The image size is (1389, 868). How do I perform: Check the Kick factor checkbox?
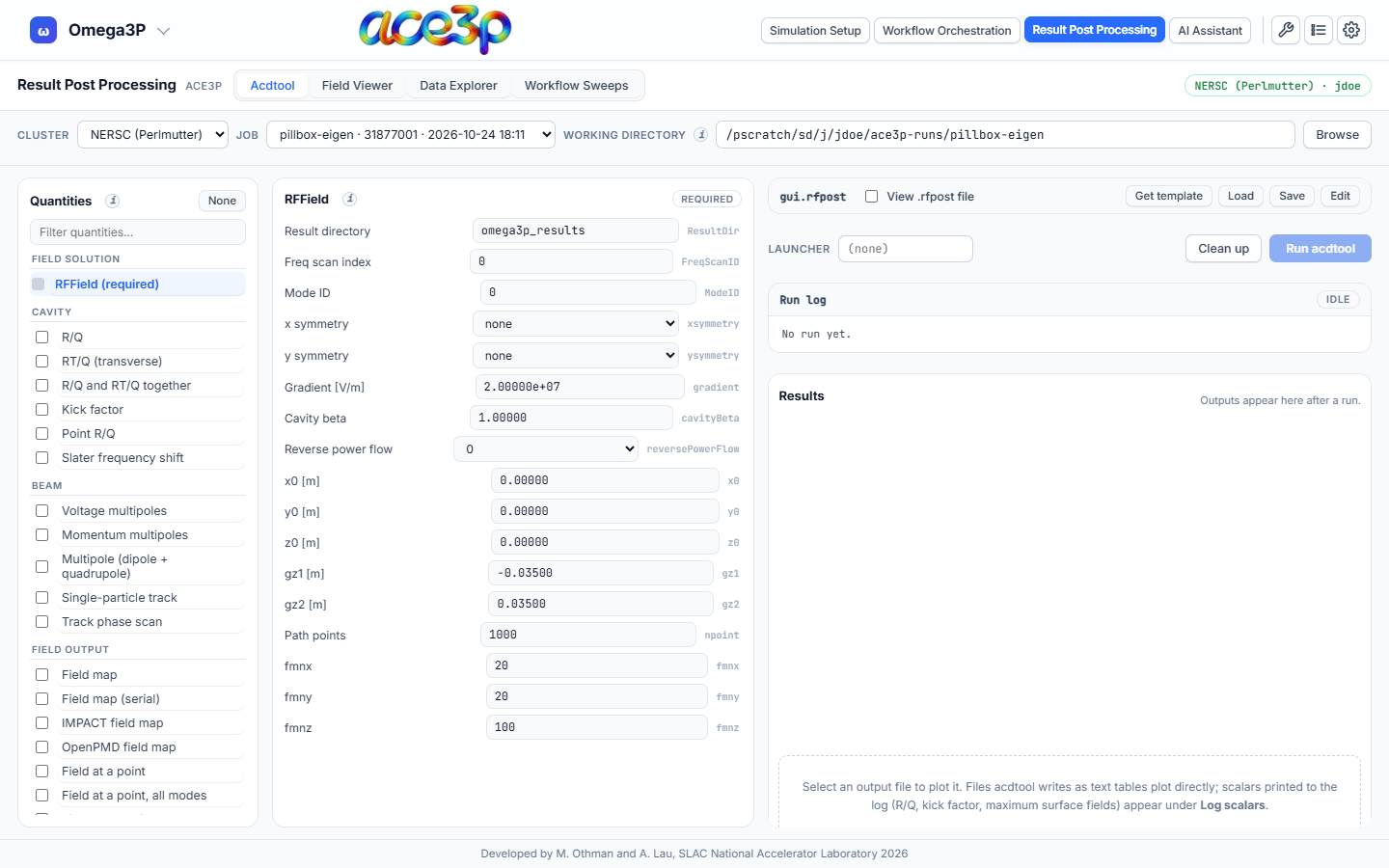41,410
